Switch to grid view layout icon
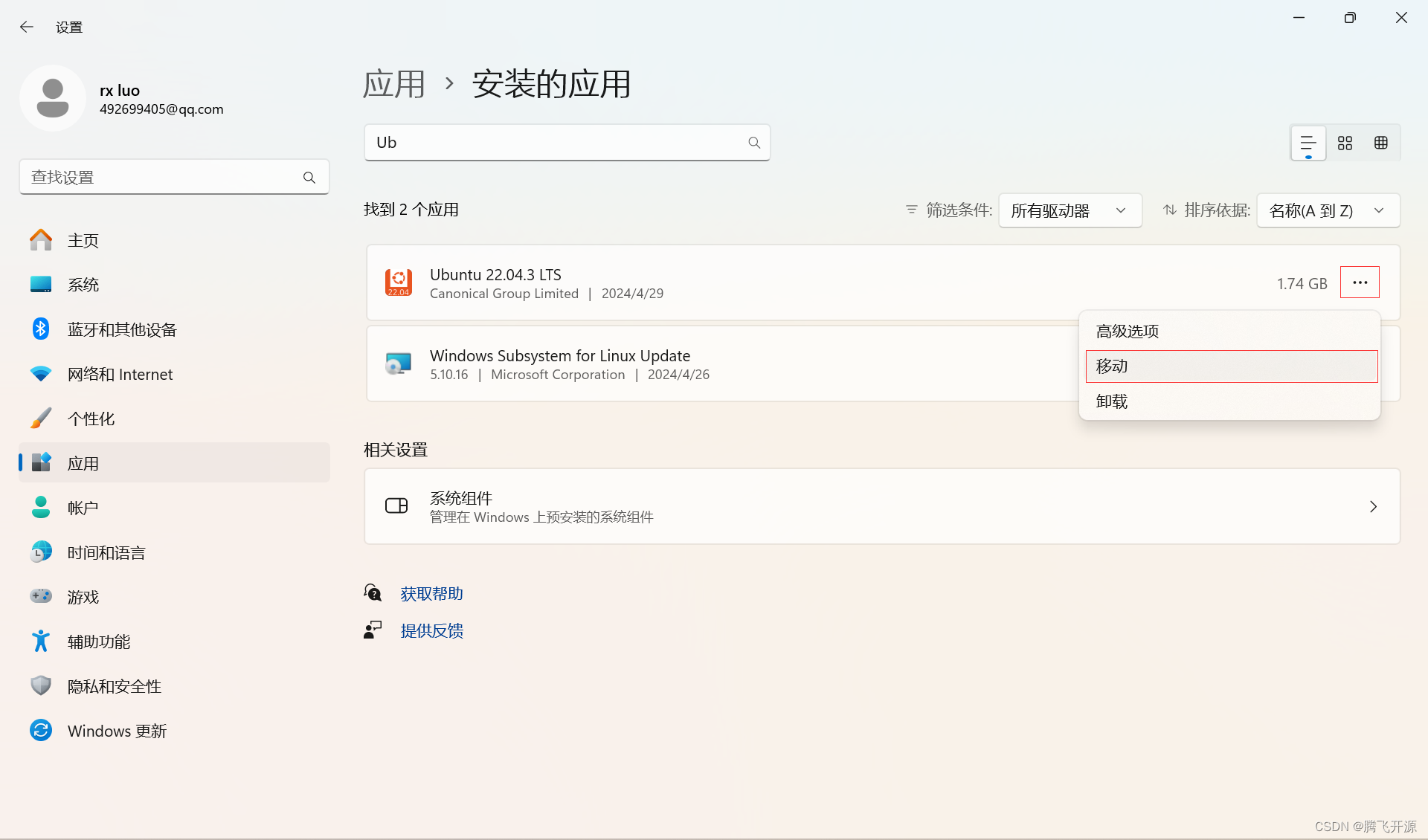Viewport: 1428px width, 840px height. pyautogui.click(x=1345, y=143)
